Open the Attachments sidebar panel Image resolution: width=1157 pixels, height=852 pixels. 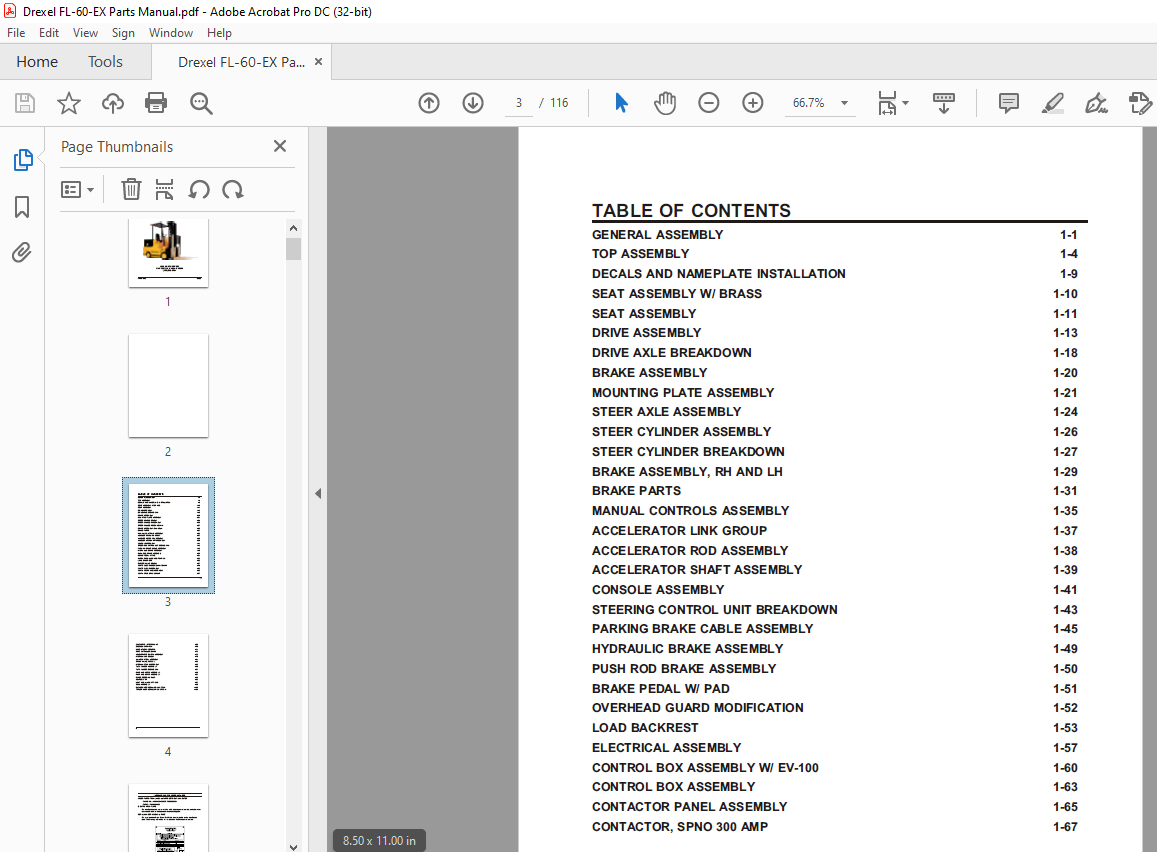coord(22,253)
